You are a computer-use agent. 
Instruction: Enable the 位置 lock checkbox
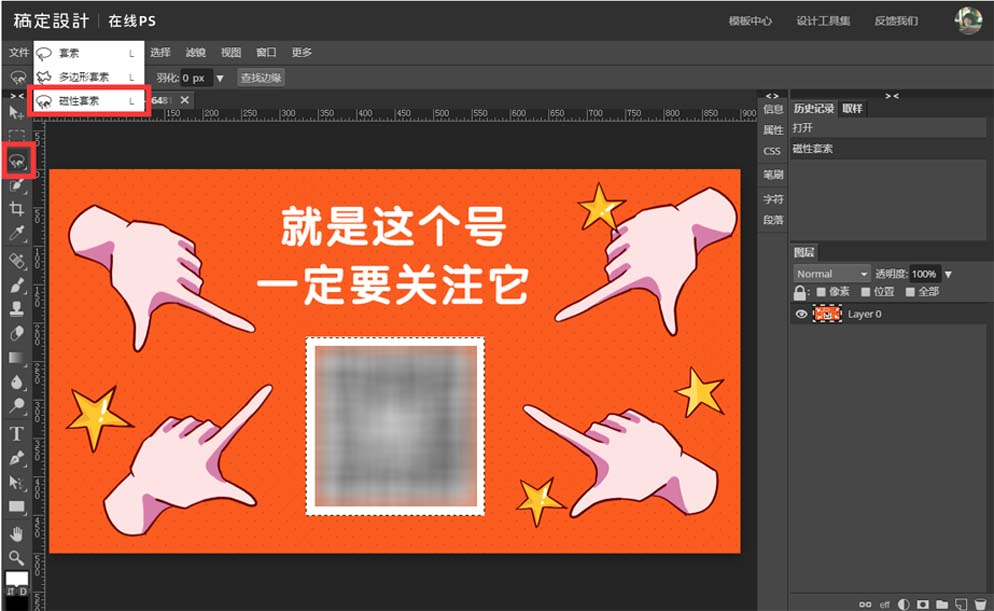(865, 292)
